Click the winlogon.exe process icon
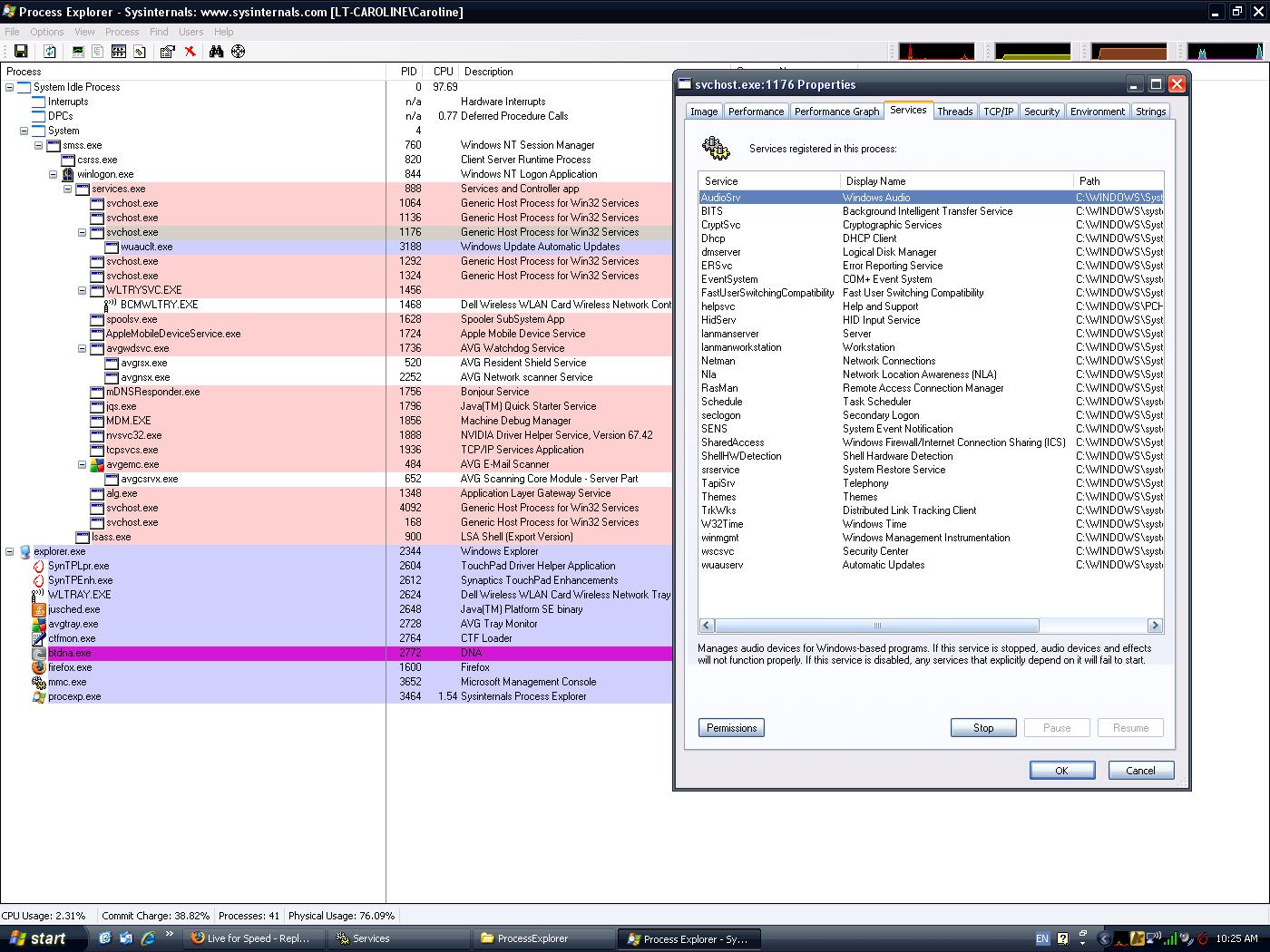This screenshot has height=952, width=1270. [68, 174]
